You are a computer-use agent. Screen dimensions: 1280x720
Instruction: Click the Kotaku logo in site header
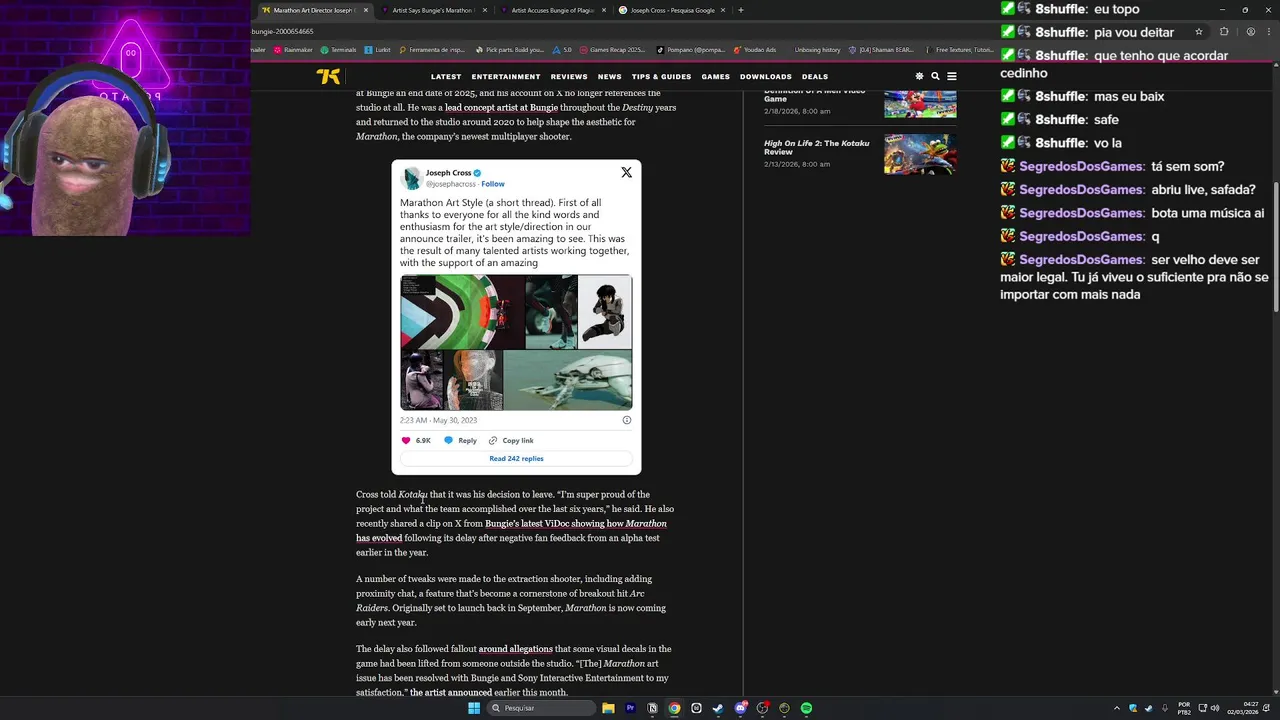328,76
